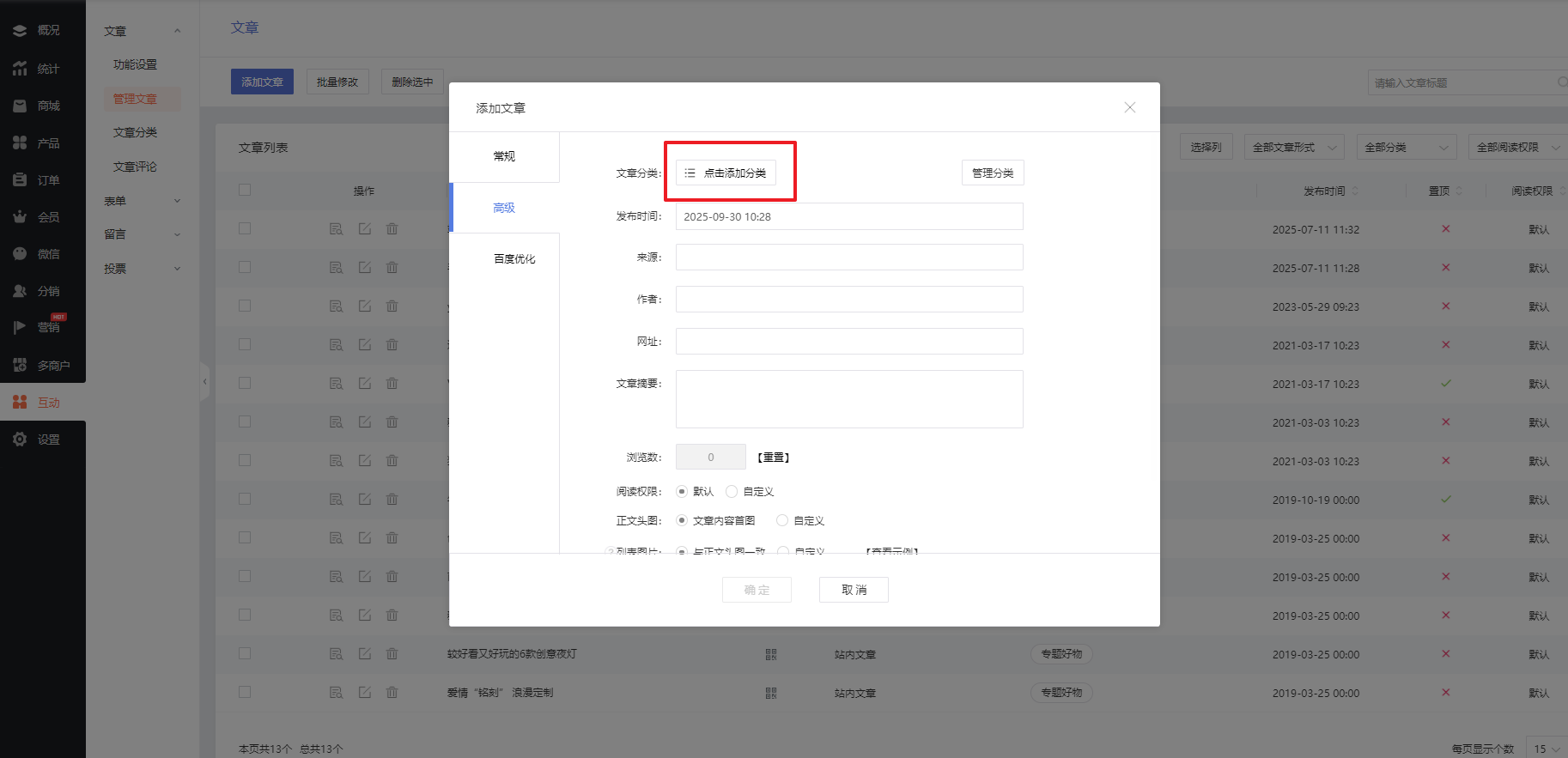This screenshot has width=1568, height=758.
Task: Expand the 表单 submenu in sidebar
Action: click(142, 201)
